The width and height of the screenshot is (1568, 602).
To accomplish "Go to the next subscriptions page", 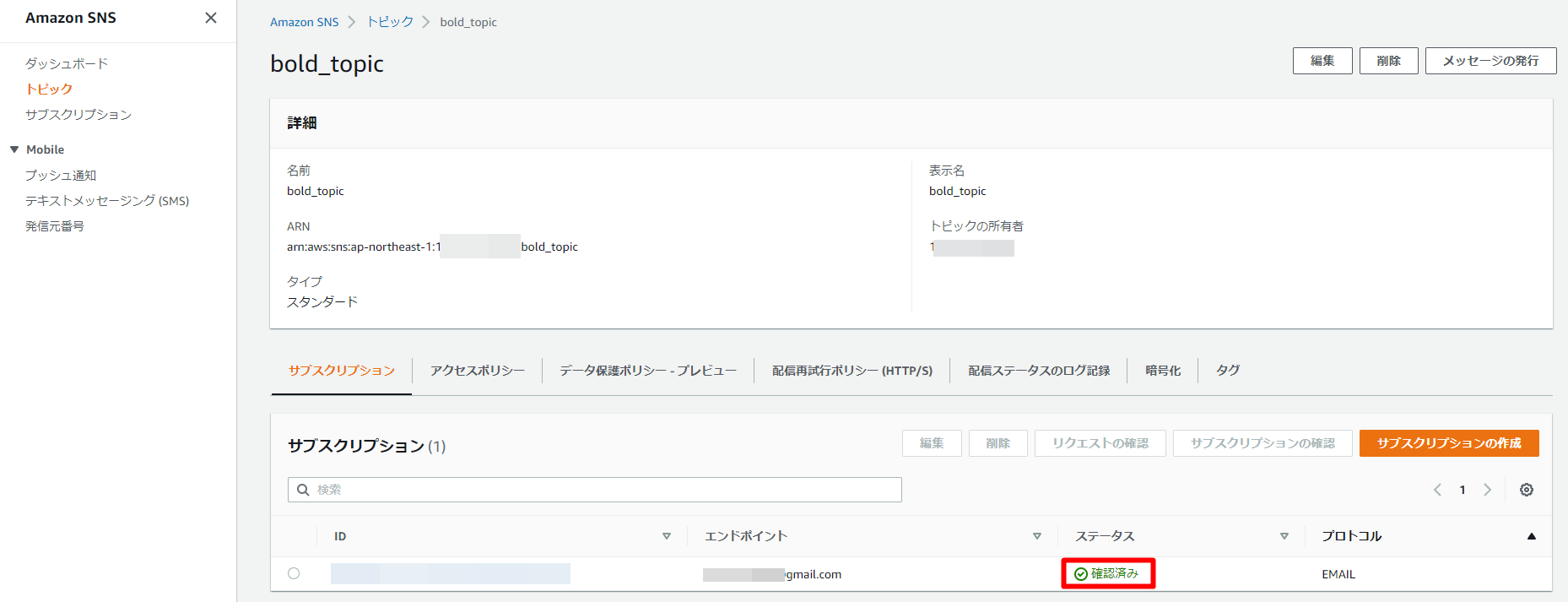I will coord(1488,490).
